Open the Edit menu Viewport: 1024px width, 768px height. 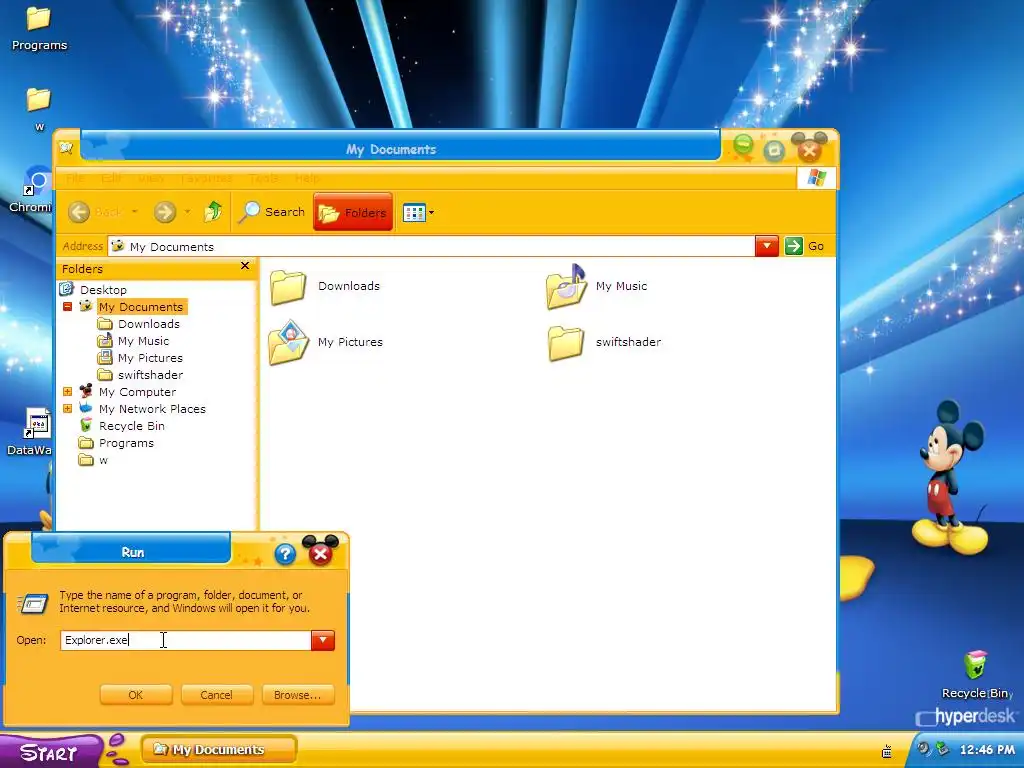(111, 178)
